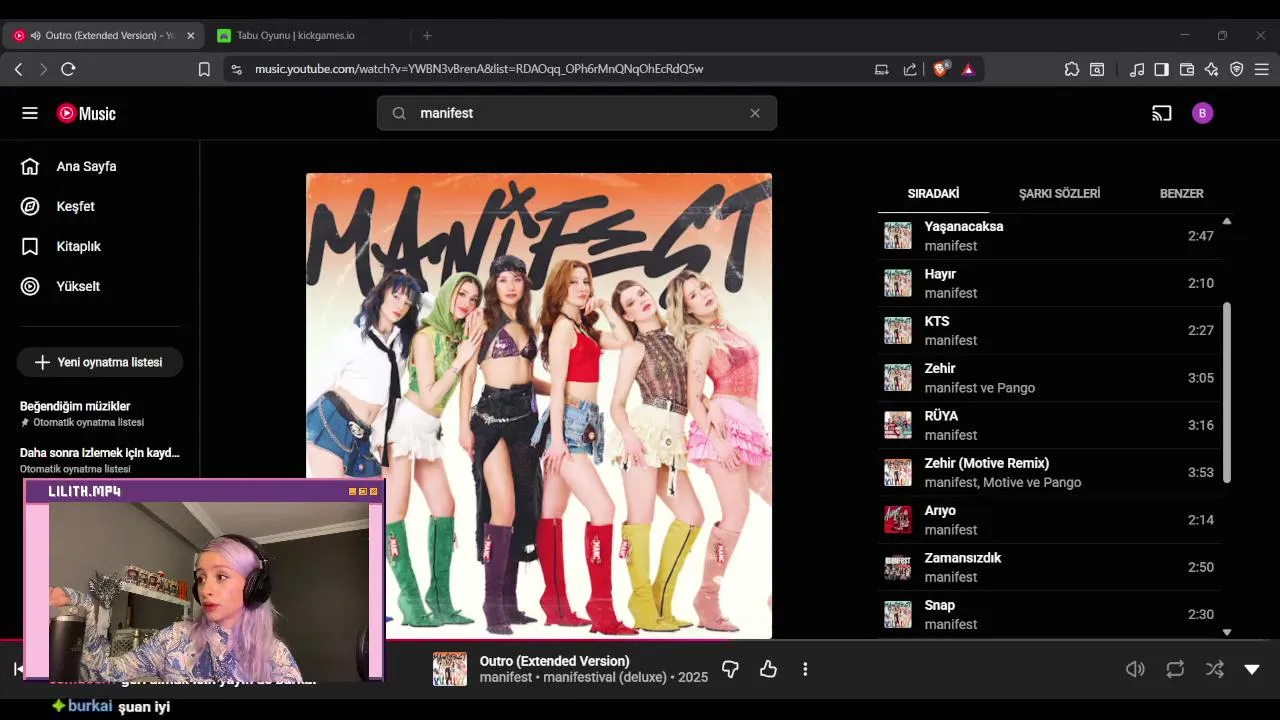
Task: Like the Outro (Extended Version) song
Action: (768, 669)
